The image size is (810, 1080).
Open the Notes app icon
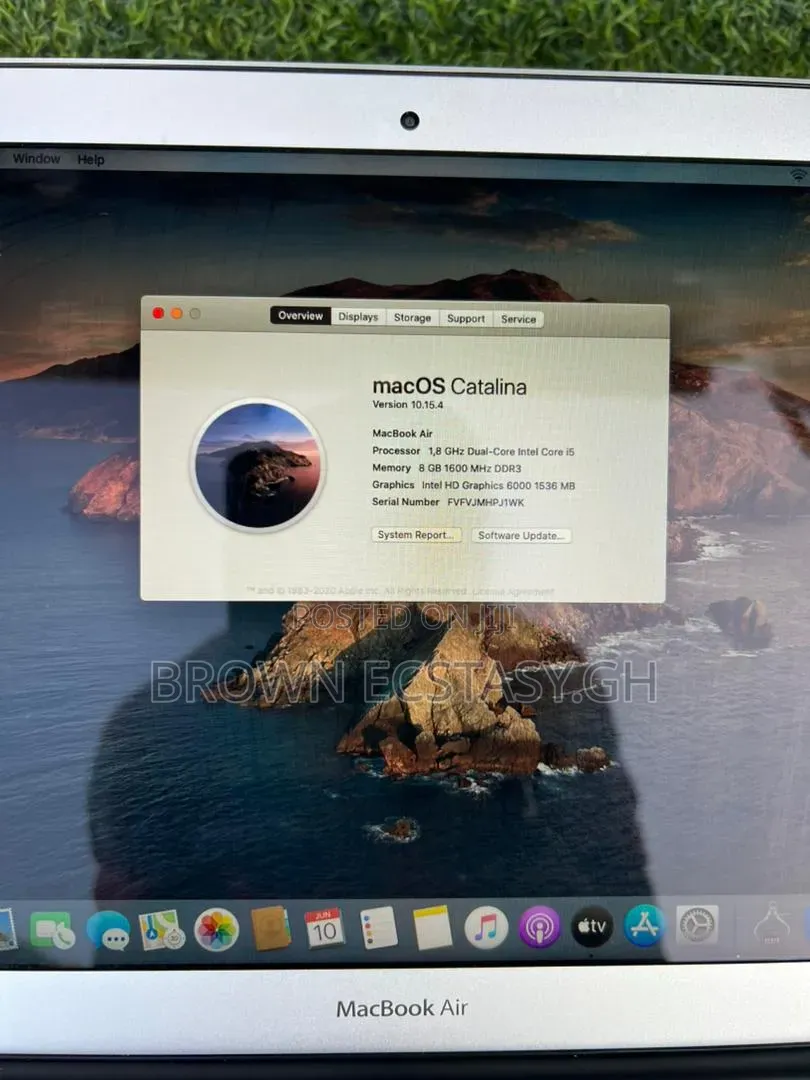[433, 927]
